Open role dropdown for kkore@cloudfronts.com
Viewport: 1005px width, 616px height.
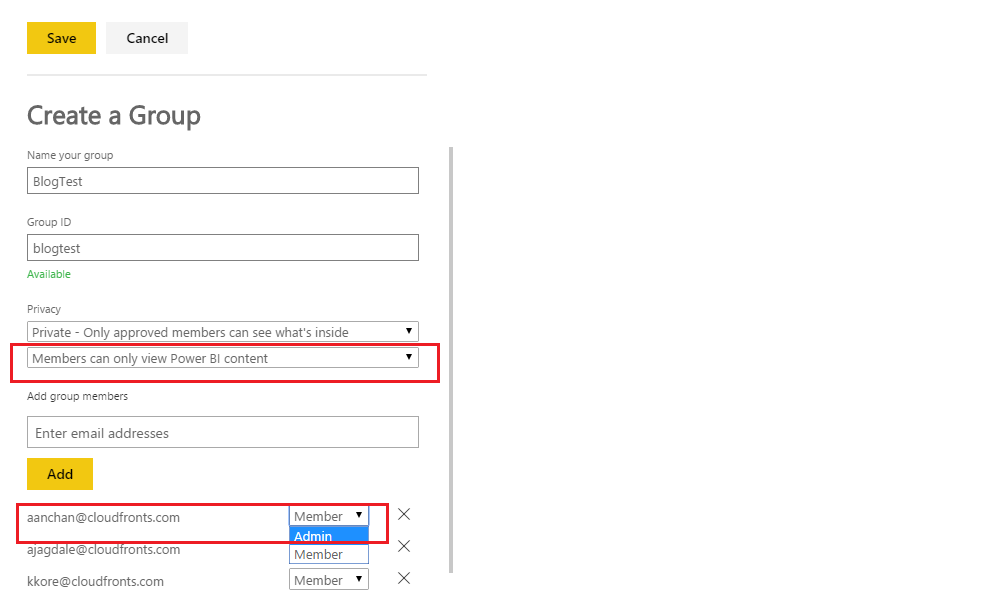click(x=329, y=579)
